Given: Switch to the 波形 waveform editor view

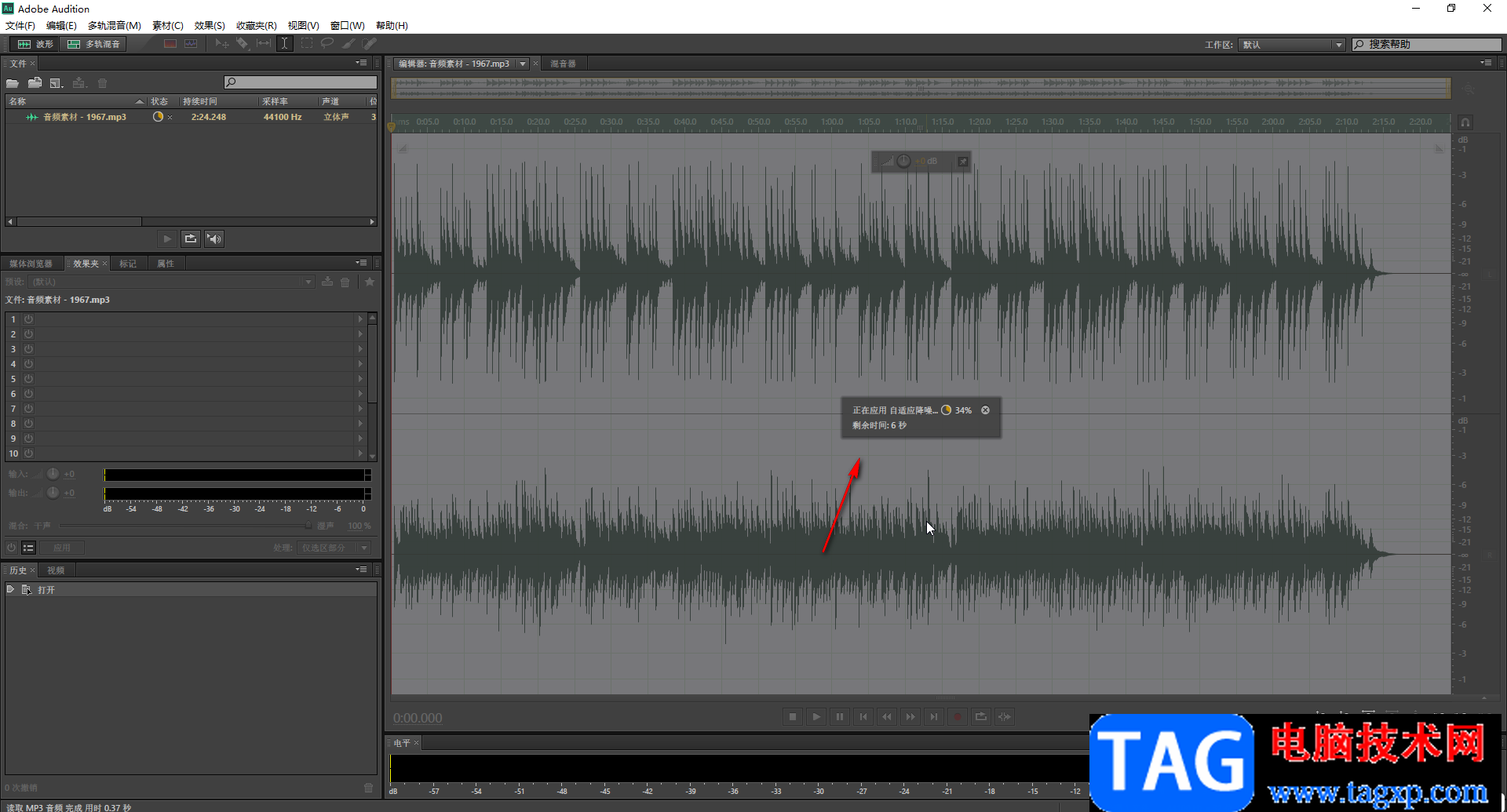Looking at the screenshot, I should [35, 44].
